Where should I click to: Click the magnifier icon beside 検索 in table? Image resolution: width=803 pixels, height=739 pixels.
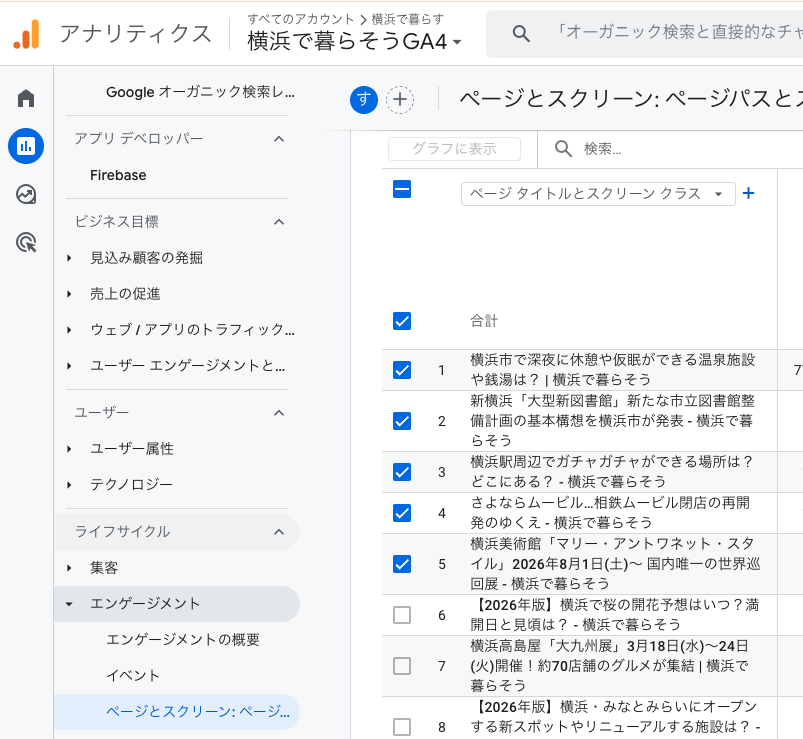tap(564, 148)
